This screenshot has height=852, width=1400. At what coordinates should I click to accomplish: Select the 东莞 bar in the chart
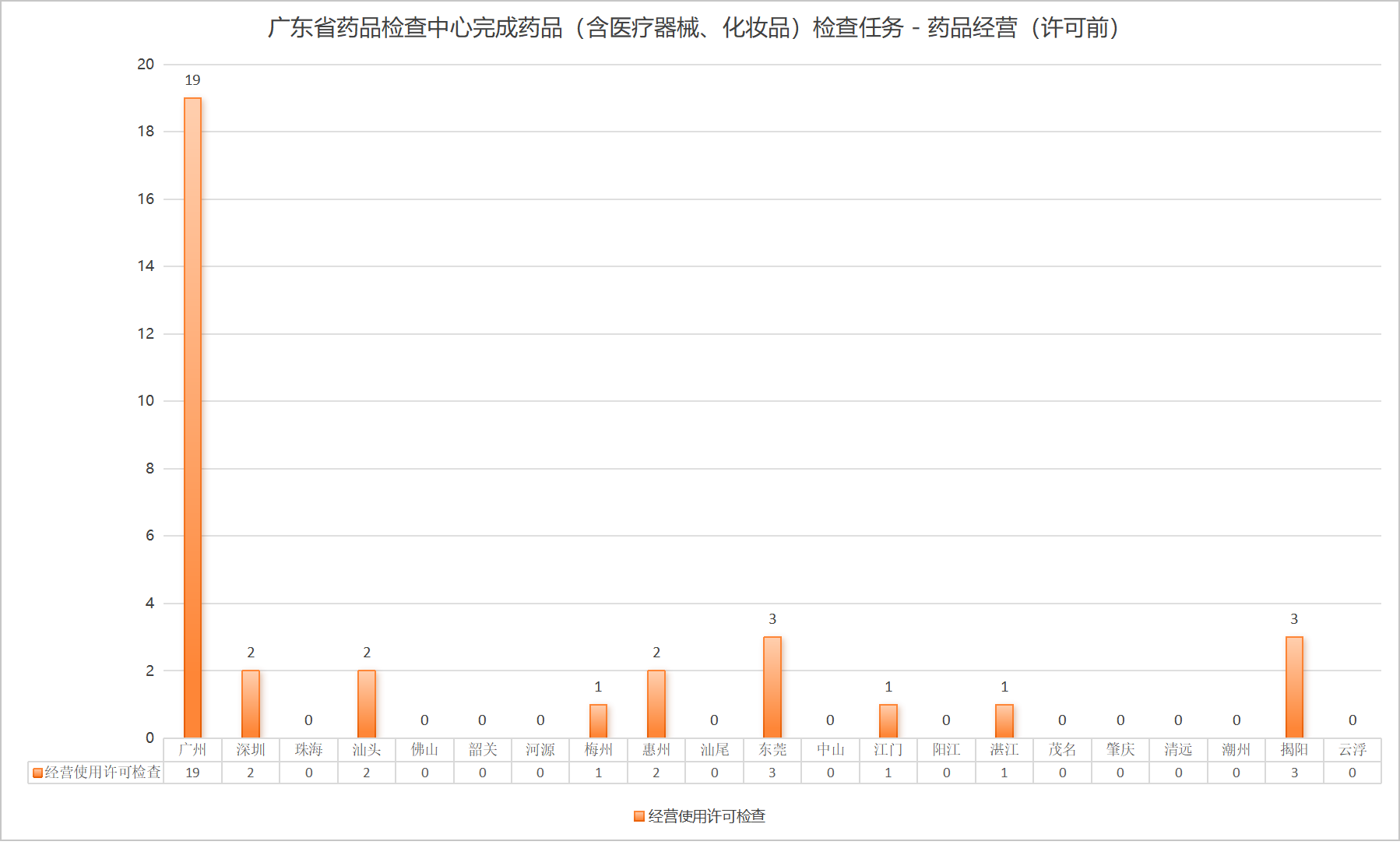coord(772,687)
